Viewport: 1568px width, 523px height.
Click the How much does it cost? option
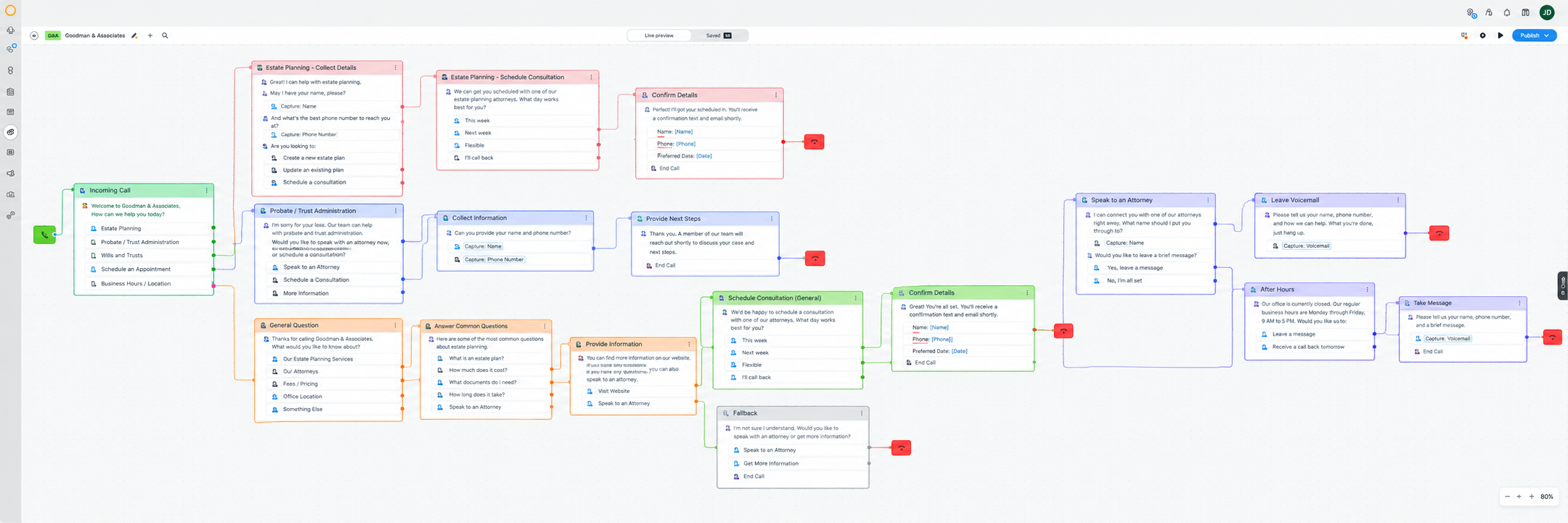491,370
